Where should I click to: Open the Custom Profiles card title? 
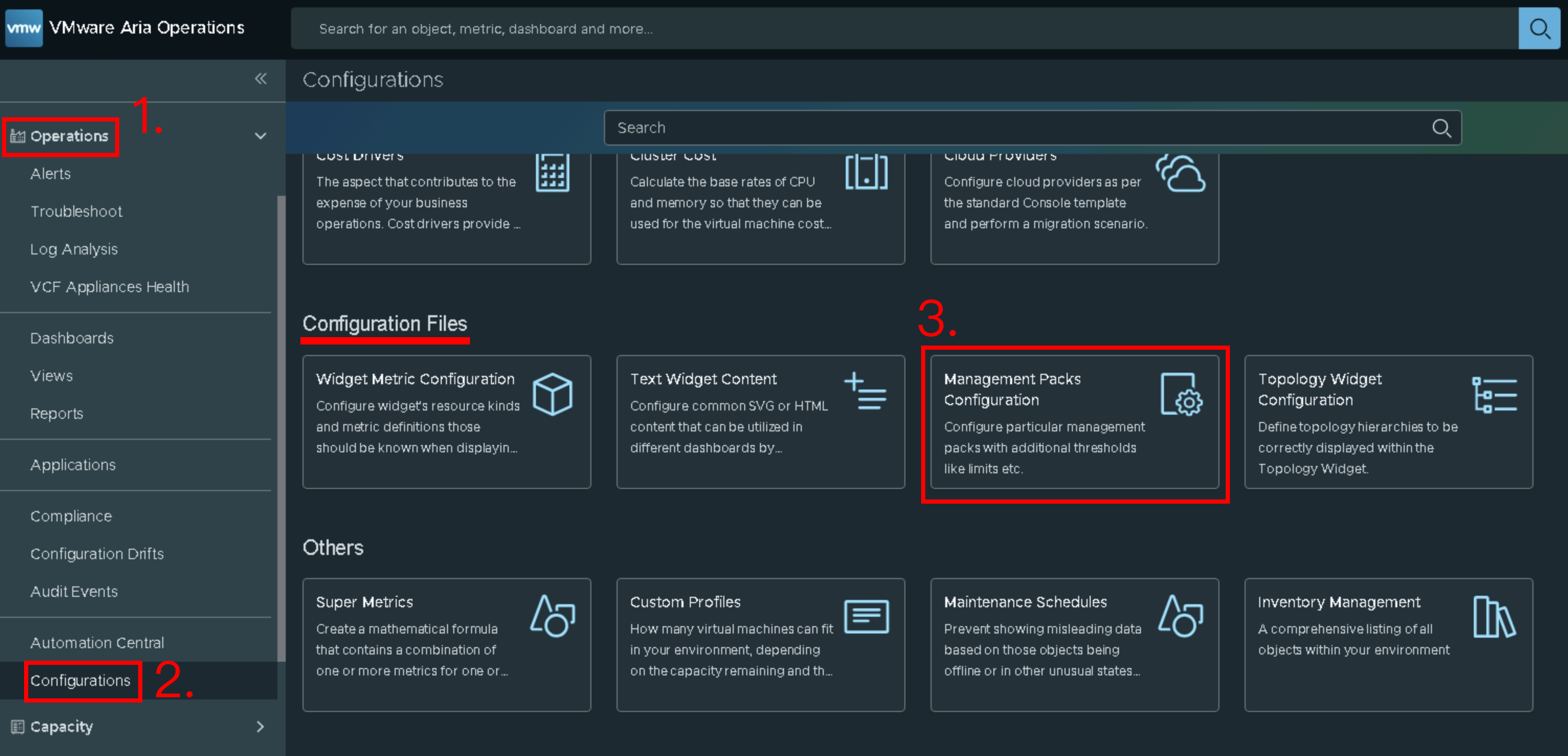tap(686, 602)
